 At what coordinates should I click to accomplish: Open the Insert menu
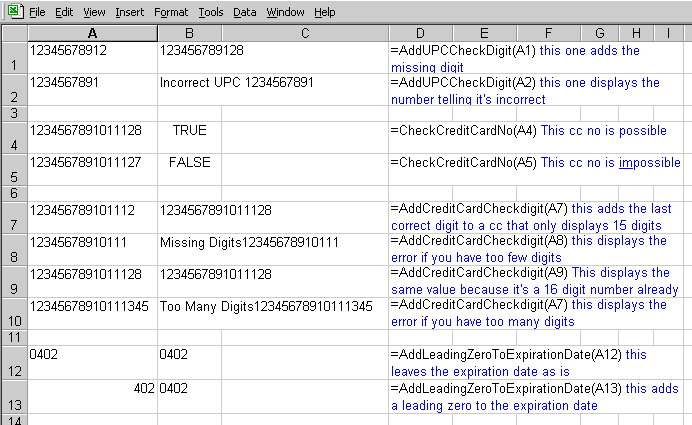[x=130, y=12]
